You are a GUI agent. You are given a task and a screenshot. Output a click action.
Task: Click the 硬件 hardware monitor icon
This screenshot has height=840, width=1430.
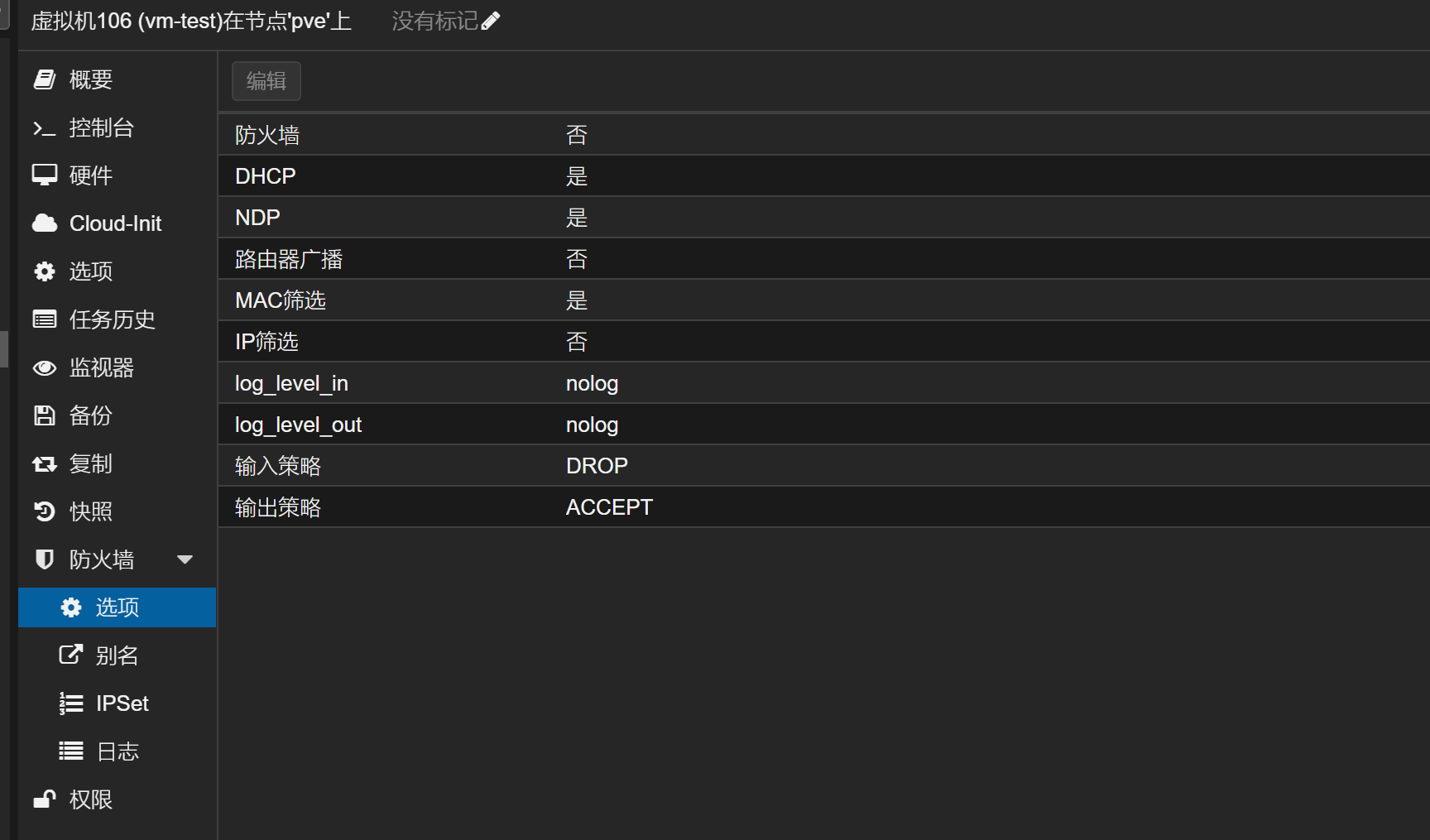point(45,175)
